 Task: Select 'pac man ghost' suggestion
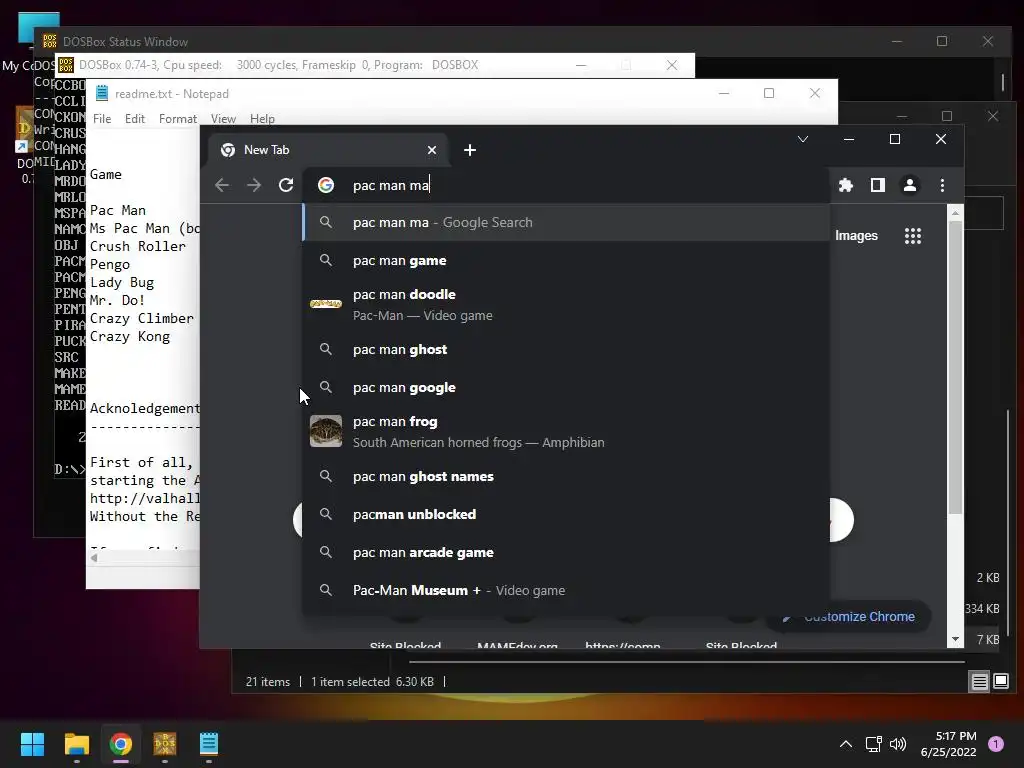click(566, 349)
